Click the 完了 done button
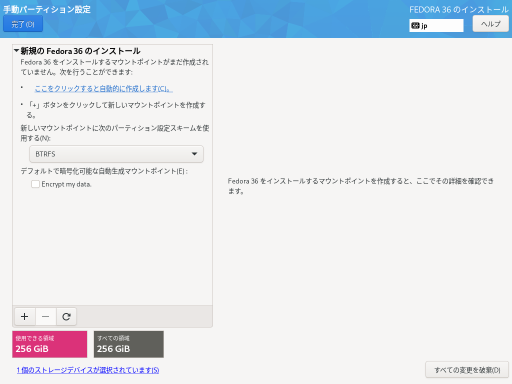Image resolution: width=512 pixels, height=384 pixels. (x=23, y=24)
